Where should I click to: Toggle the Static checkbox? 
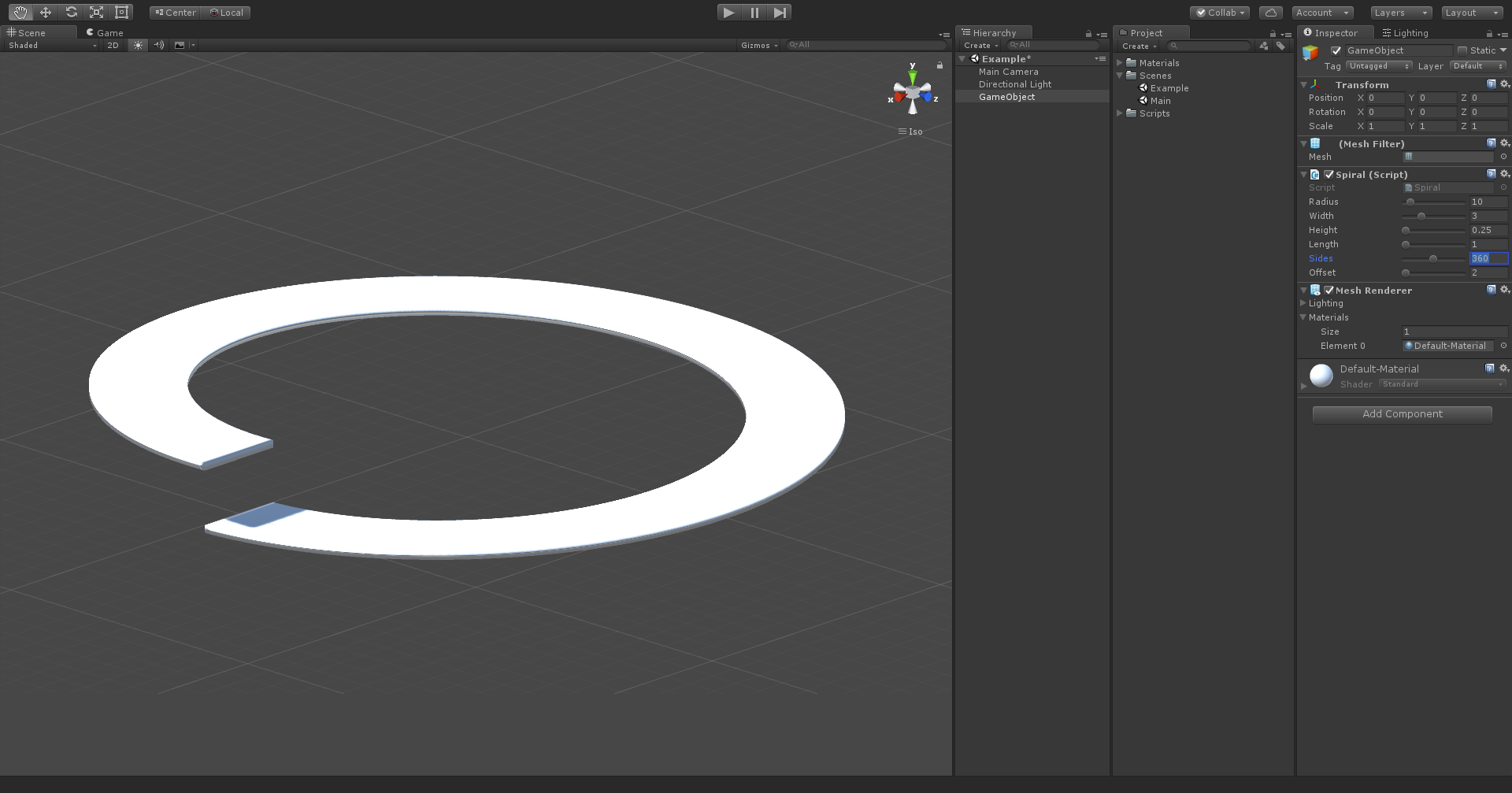[1462, 50]
